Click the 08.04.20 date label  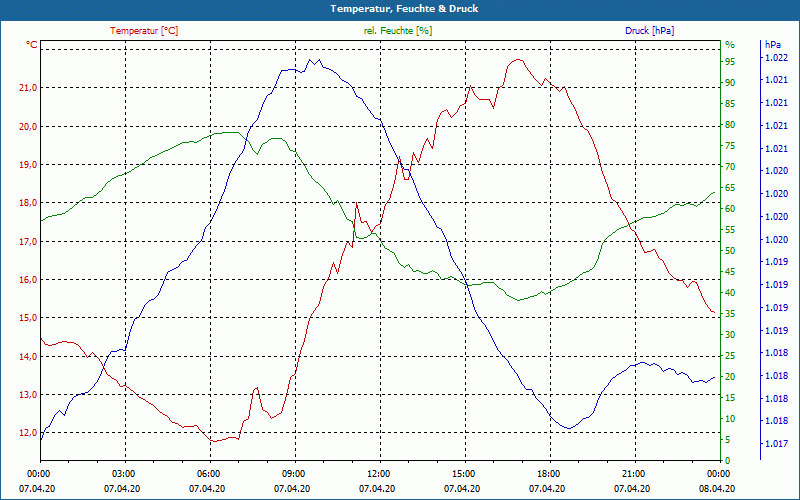pos(717,488)
